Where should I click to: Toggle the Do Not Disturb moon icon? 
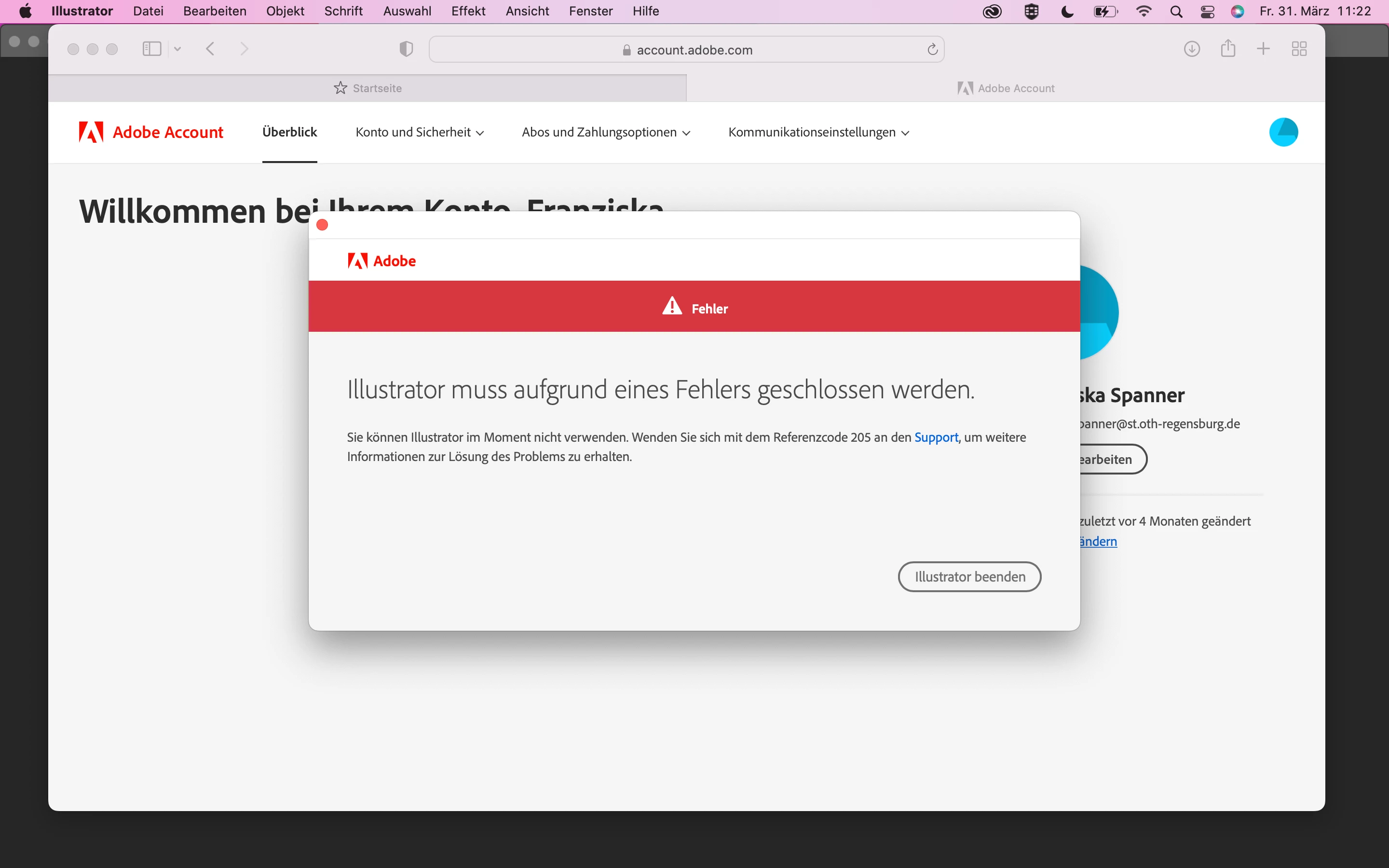1067,12
